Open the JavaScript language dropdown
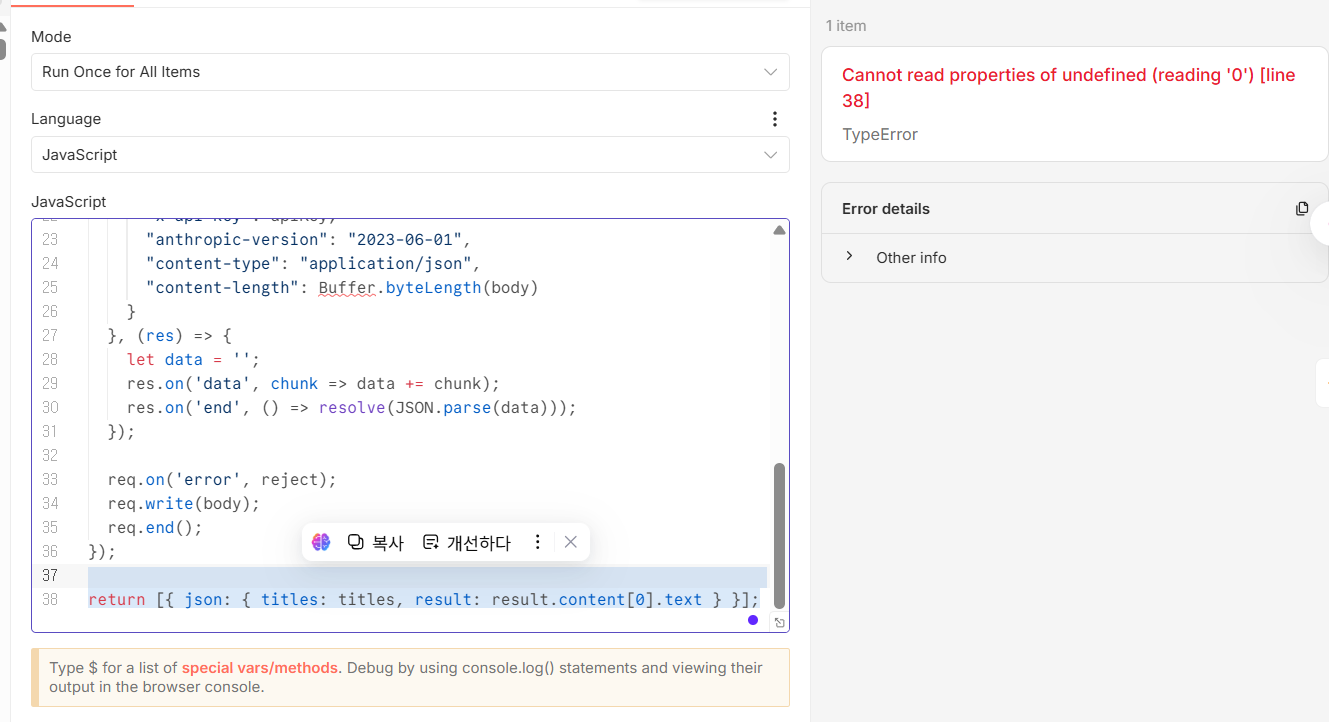Screen dimensions: 1329x722 click(410, 155)
